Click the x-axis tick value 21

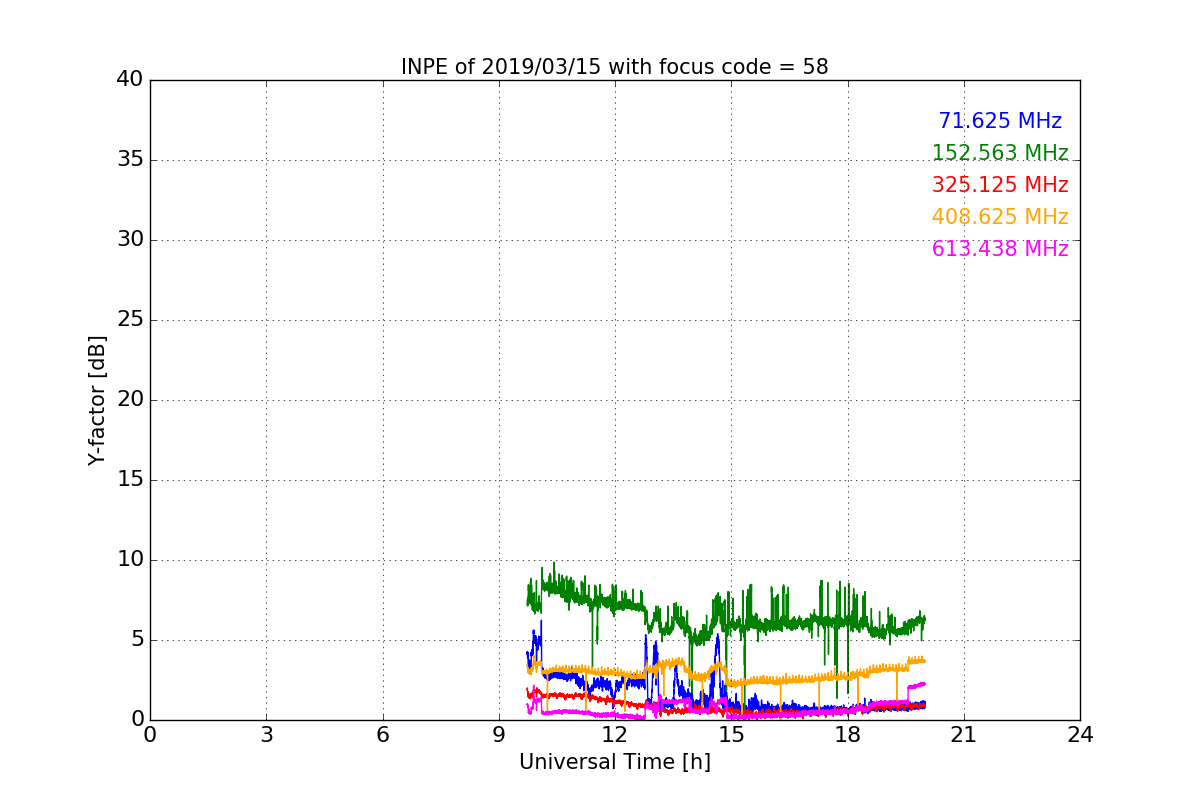(x=964, y=734)
